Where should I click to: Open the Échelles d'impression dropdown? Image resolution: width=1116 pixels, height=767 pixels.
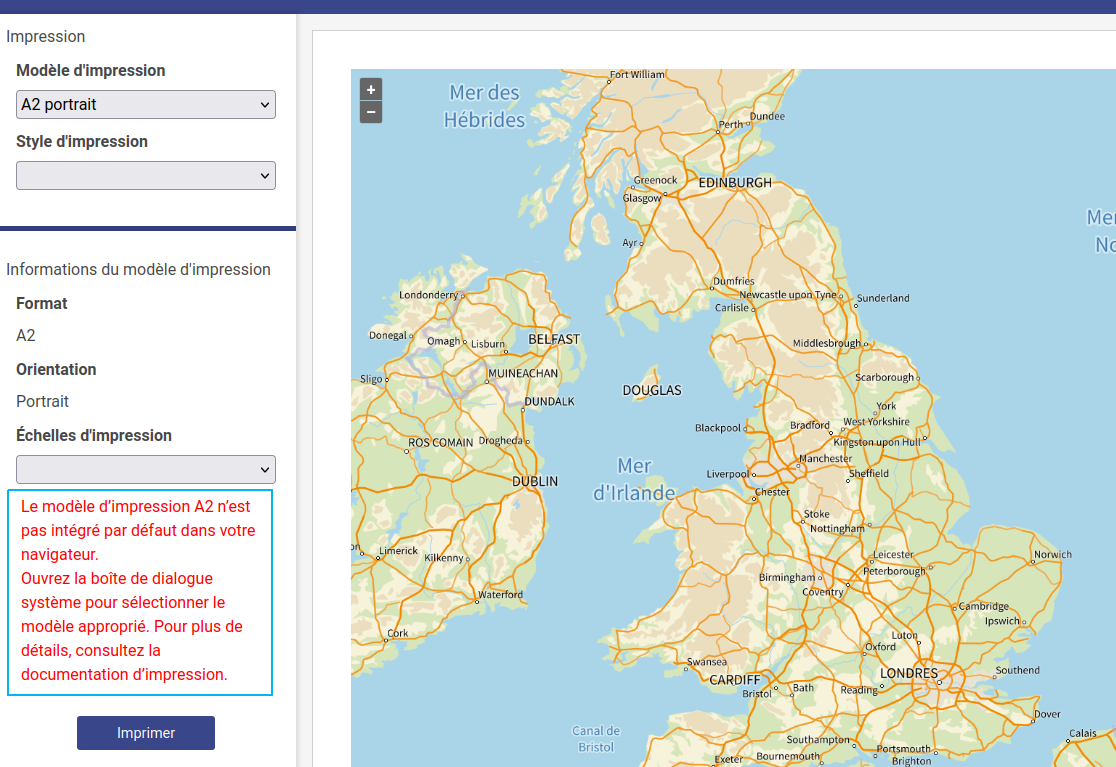[146, 469]
